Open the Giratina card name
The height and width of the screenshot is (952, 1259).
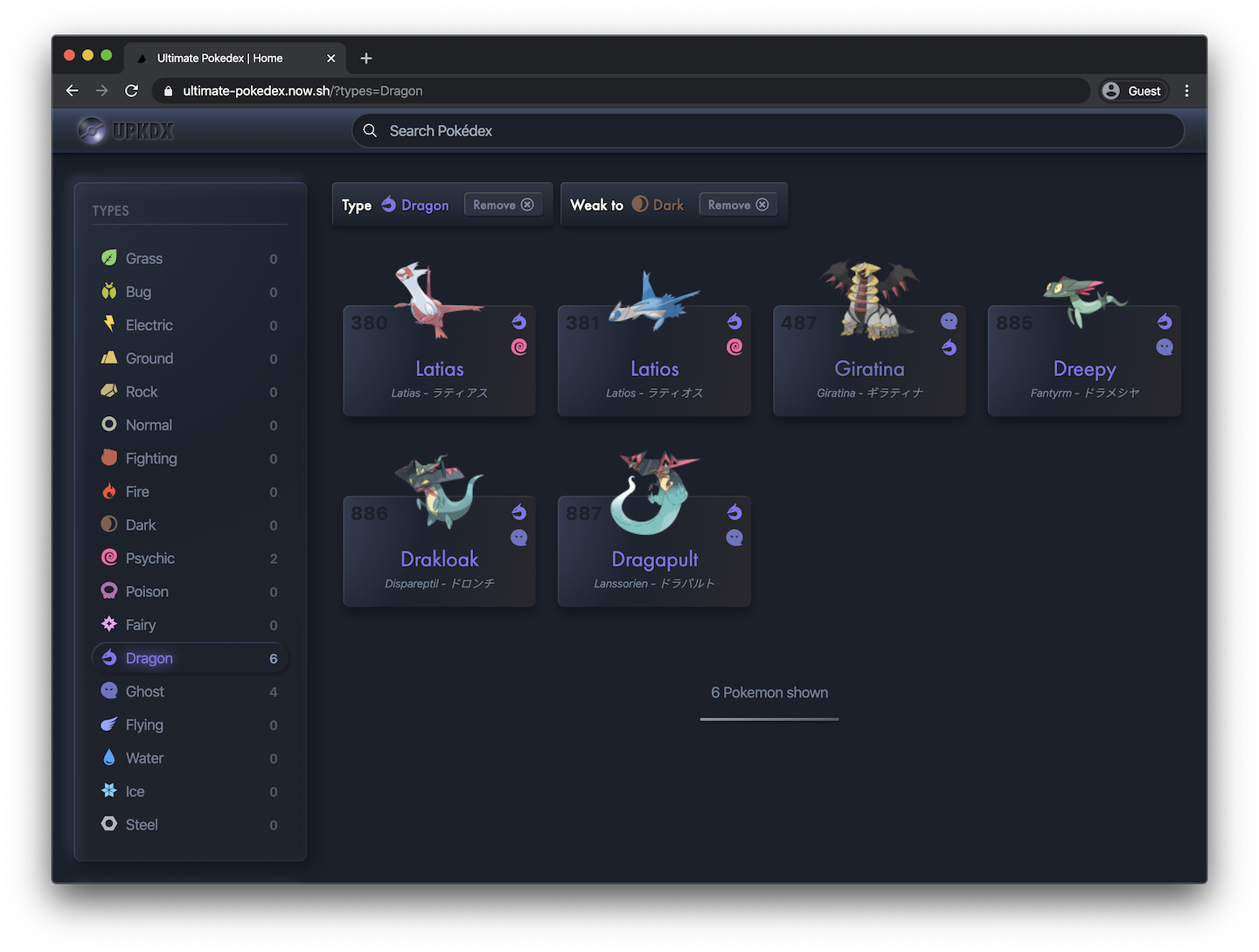(x=870, y=369)
